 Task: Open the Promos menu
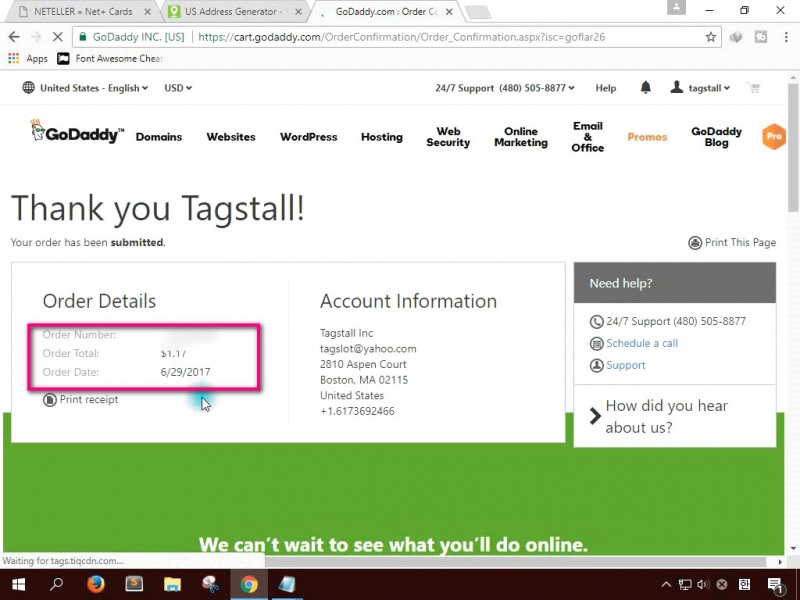click(647, 137)
